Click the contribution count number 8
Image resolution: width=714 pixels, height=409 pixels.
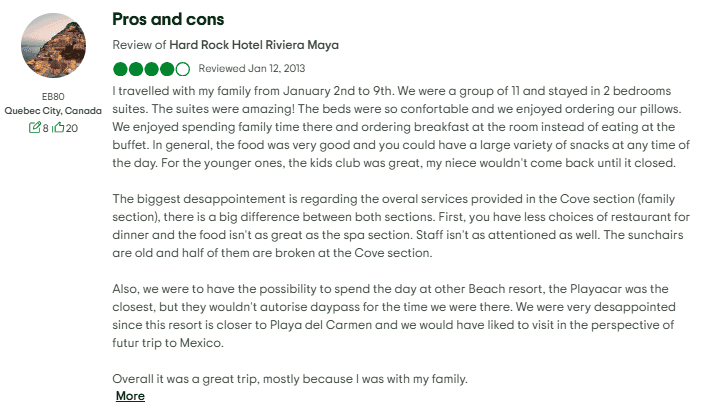[x=45, y=128]
